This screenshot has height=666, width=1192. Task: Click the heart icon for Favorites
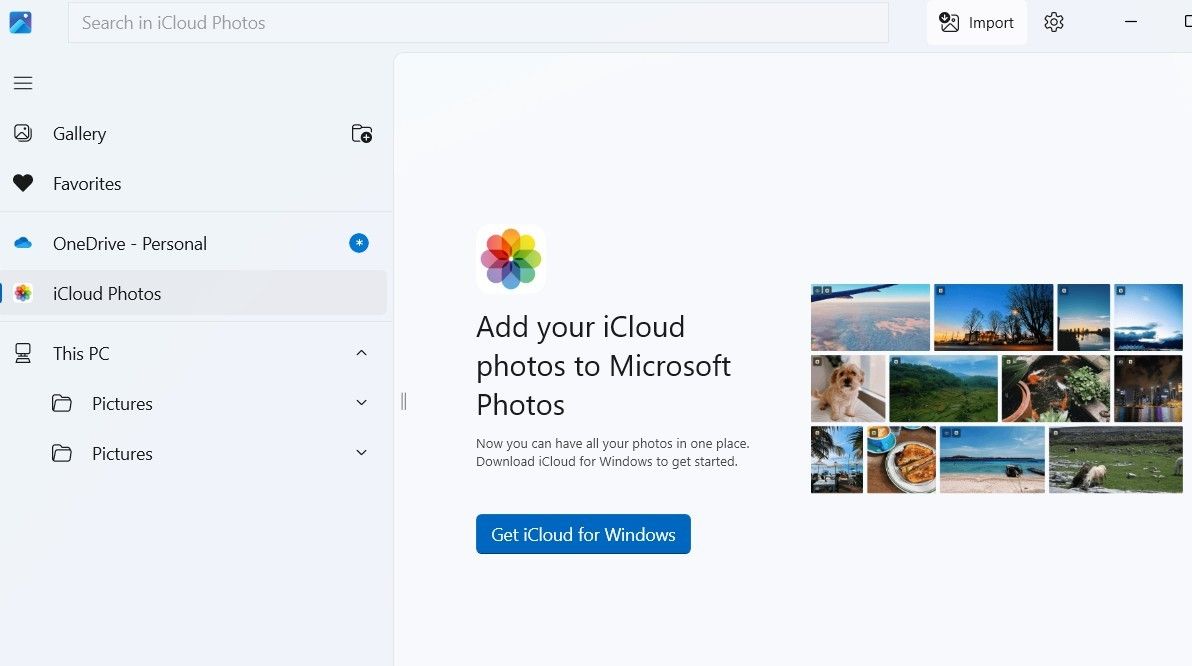tap(23, 184)
